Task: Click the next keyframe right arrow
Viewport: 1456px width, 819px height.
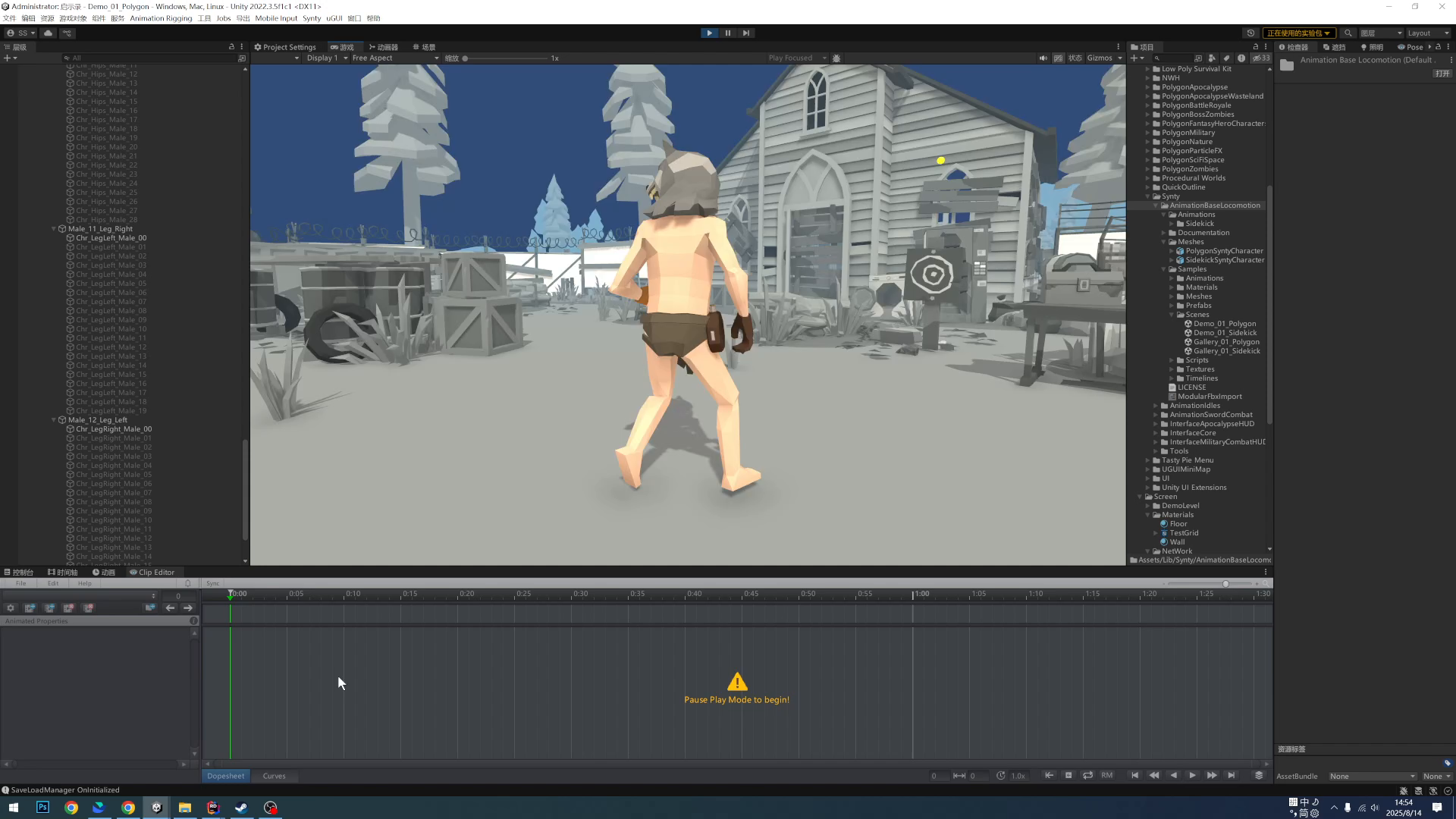Action: pos(188,608)
